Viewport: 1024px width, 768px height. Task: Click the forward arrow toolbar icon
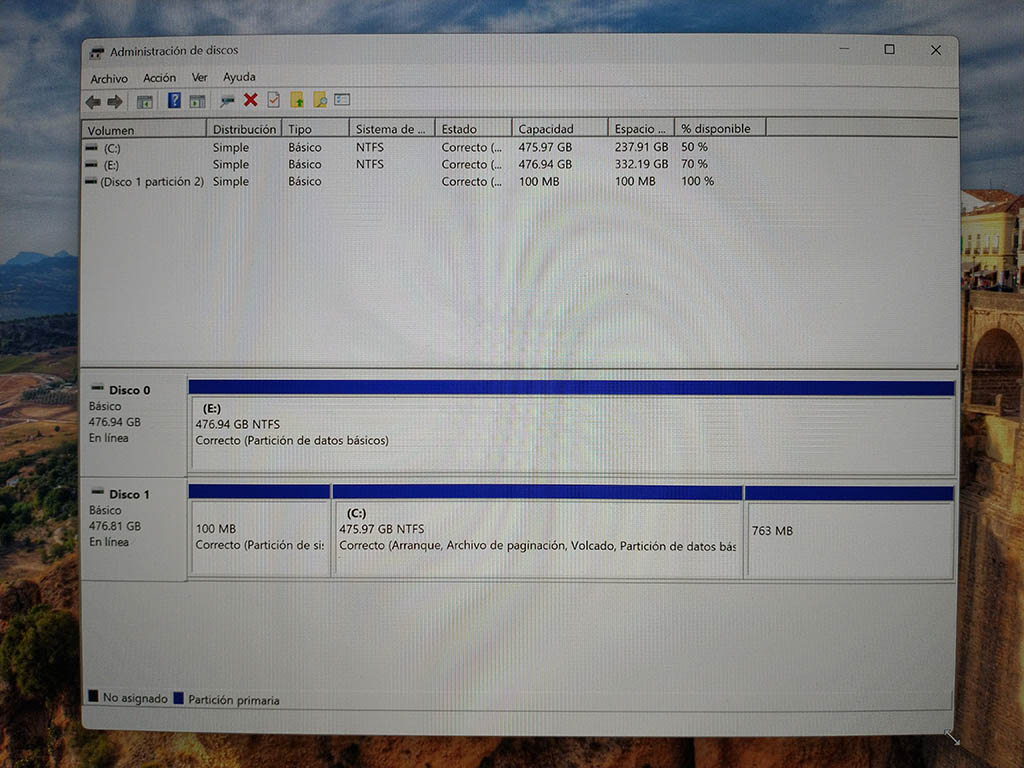pos(114,101)
